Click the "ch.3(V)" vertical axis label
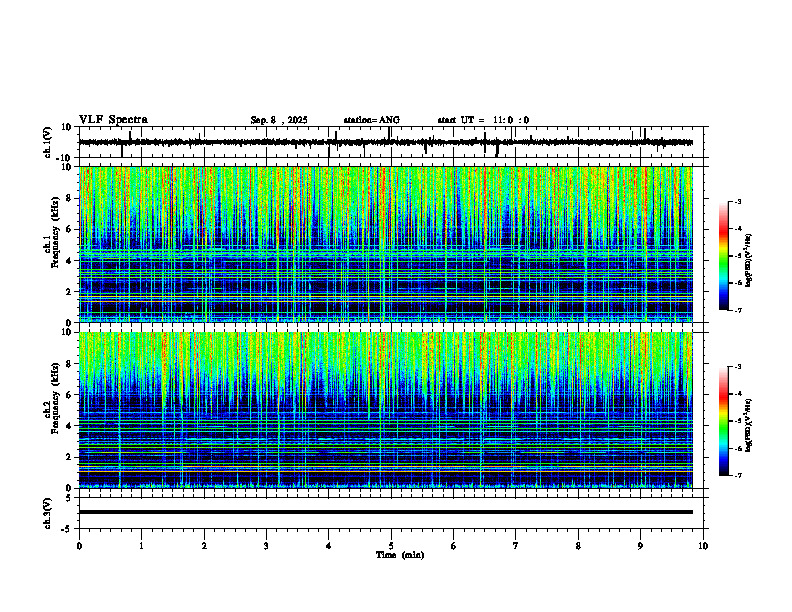The image size is (792, 612). tap(48, 514)
